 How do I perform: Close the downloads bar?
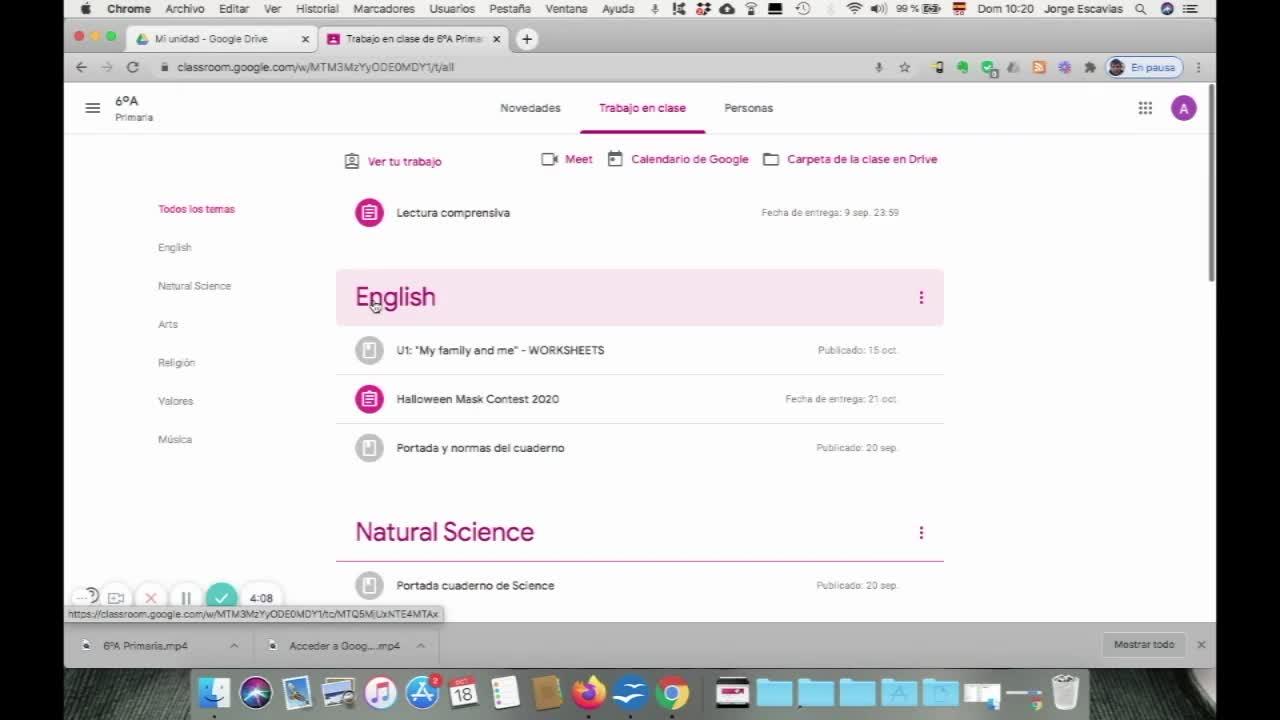(x=1201, y=645)
